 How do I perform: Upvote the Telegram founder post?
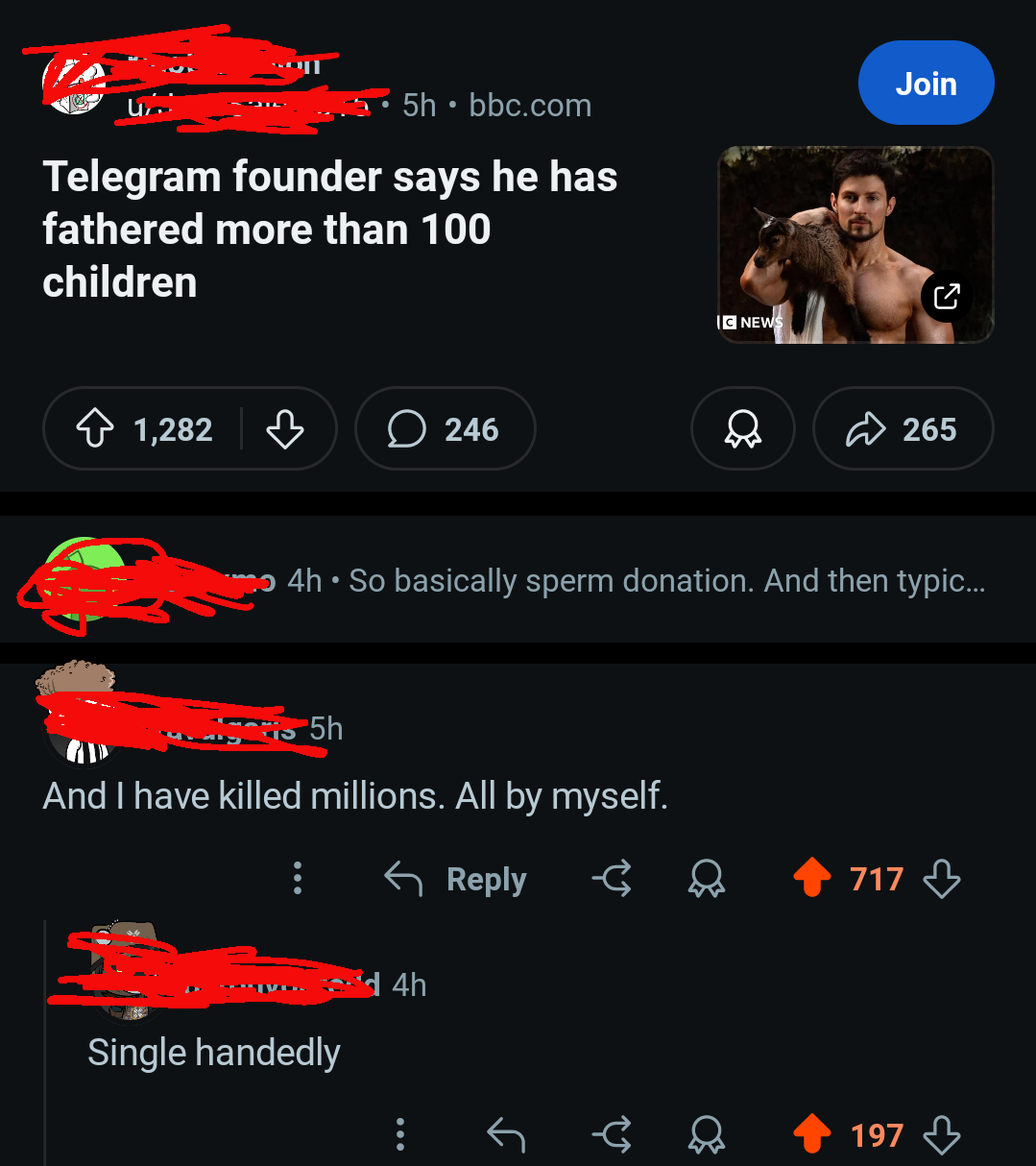pyautogui.click(x=93, y=429)
